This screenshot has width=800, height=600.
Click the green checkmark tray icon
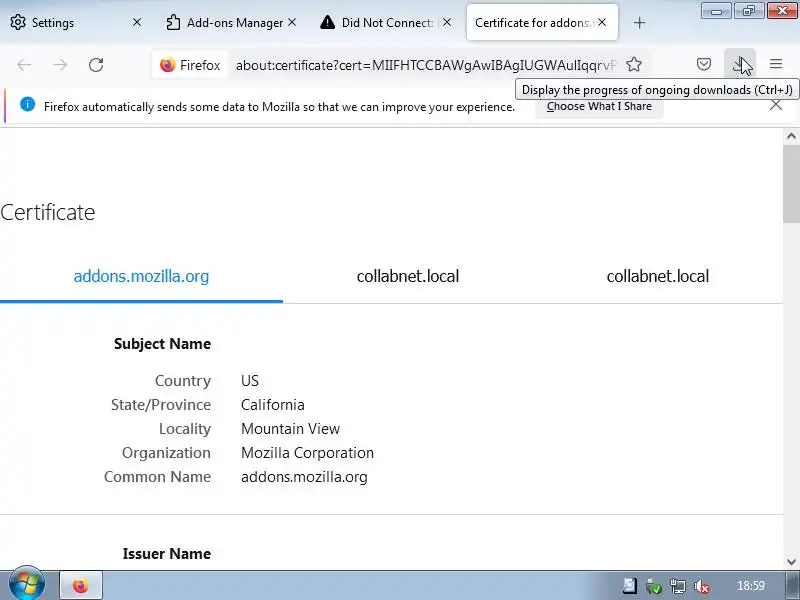pyautogui.click(x=654, y=586)
